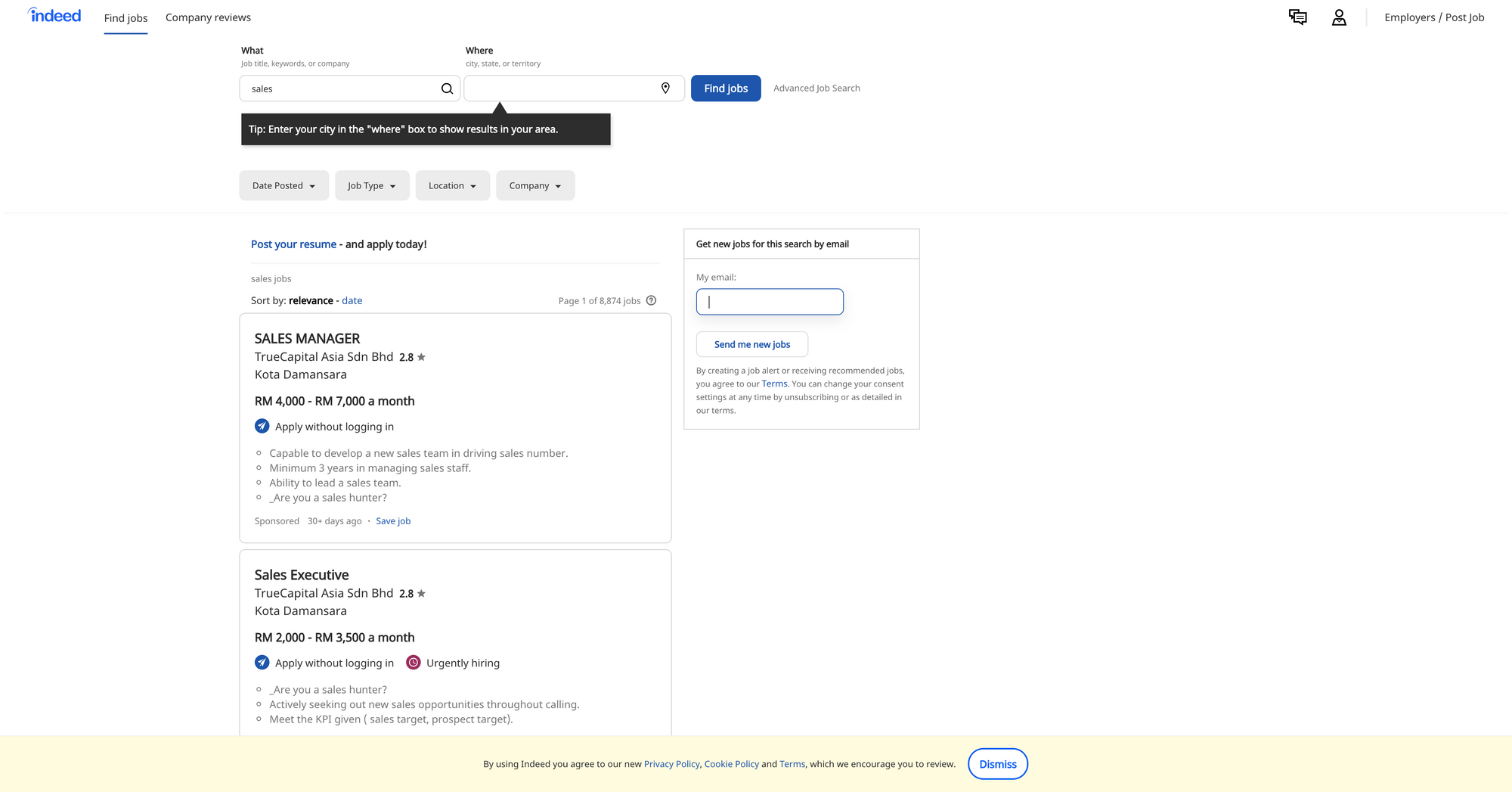Open TrueCapital Asia Sdn Bhd in Sales Executive card
1512x792 pixels.
point(324,594)
